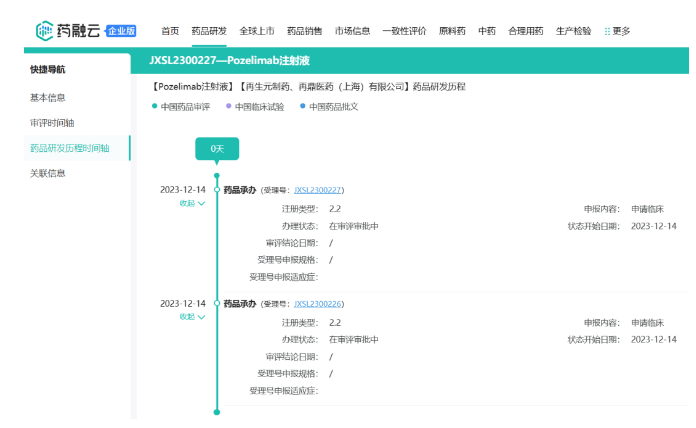Screen dimensions: 696x428
Task: Go to 市场信息 section
Action: point(352,31)
